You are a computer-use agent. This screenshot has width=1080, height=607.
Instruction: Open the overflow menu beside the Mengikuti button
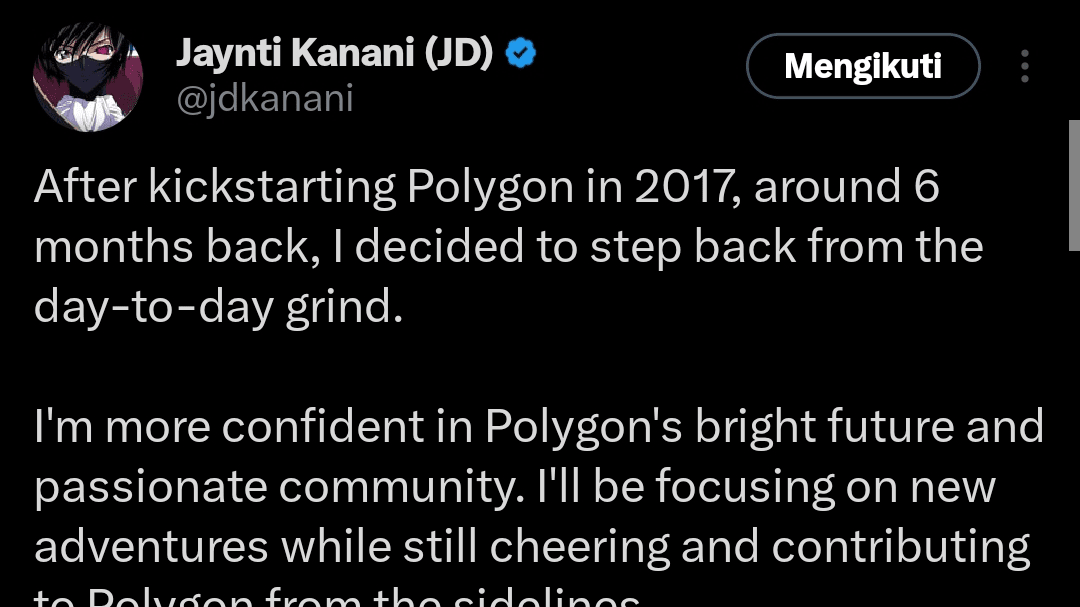1024,65
